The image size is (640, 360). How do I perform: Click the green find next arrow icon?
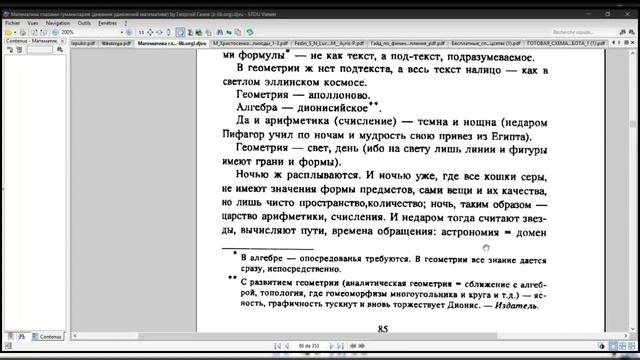pyautogui.click(x=229, y=32)
